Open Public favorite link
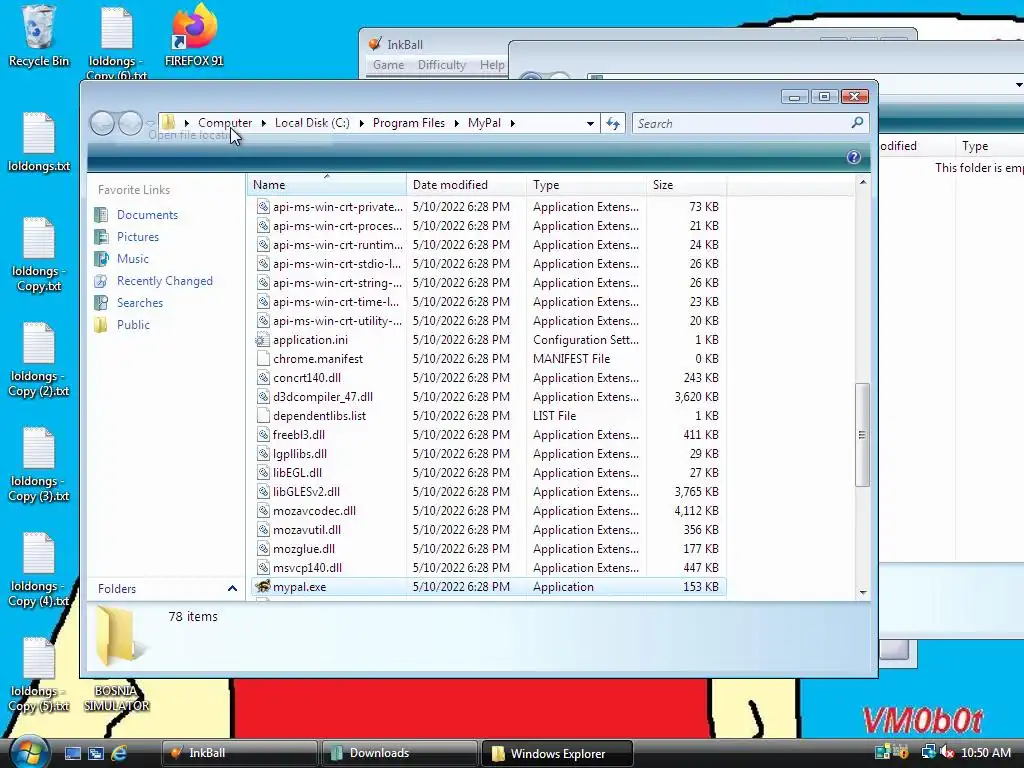Screen dimensions: 1024x768 [133, 325]
